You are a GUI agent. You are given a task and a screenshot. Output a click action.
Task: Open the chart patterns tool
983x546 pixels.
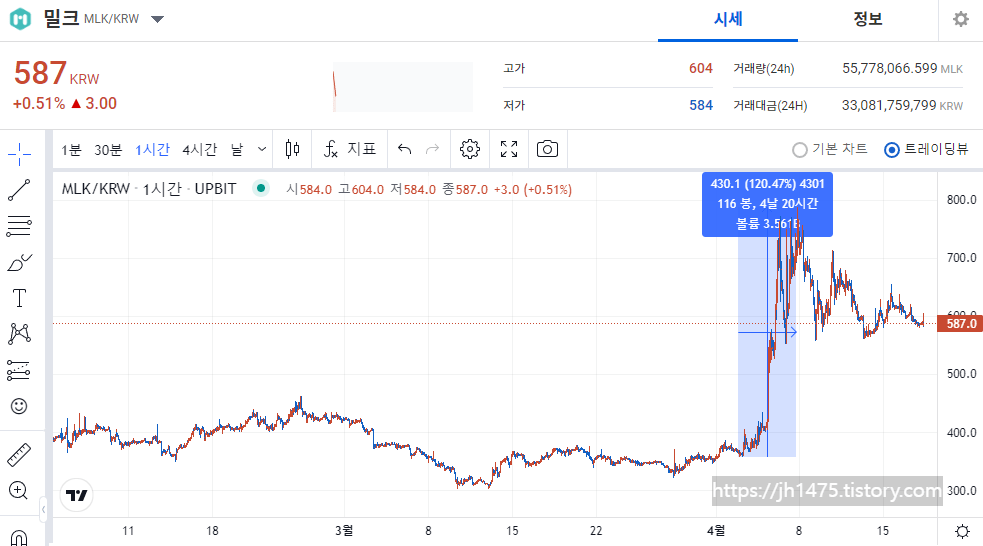pos(19,333)
